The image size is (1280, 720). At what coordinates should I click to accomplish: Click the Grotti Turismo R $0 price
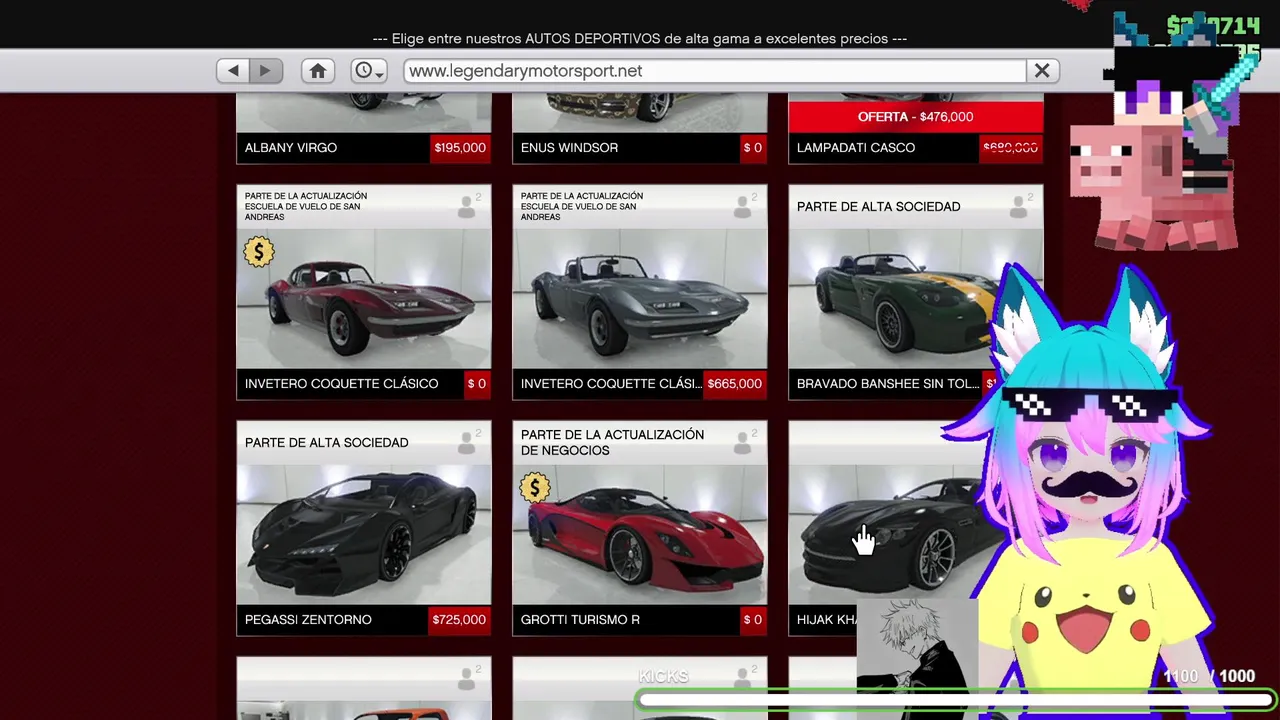(752, 620)
